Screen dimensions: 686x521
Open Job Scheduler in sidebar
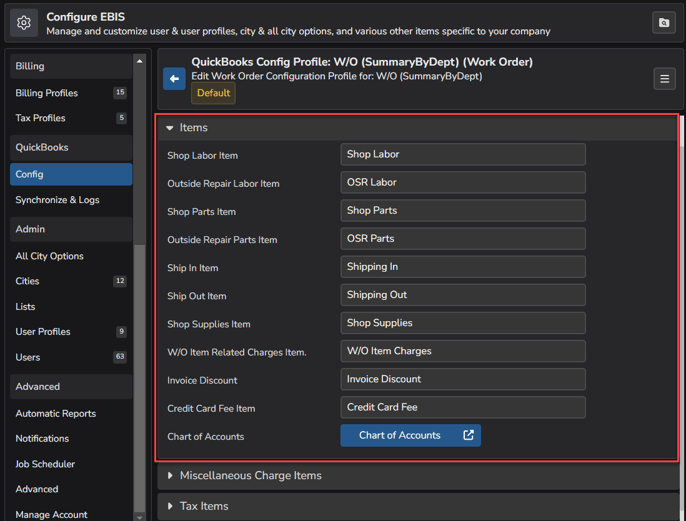(x=45, y=464)
